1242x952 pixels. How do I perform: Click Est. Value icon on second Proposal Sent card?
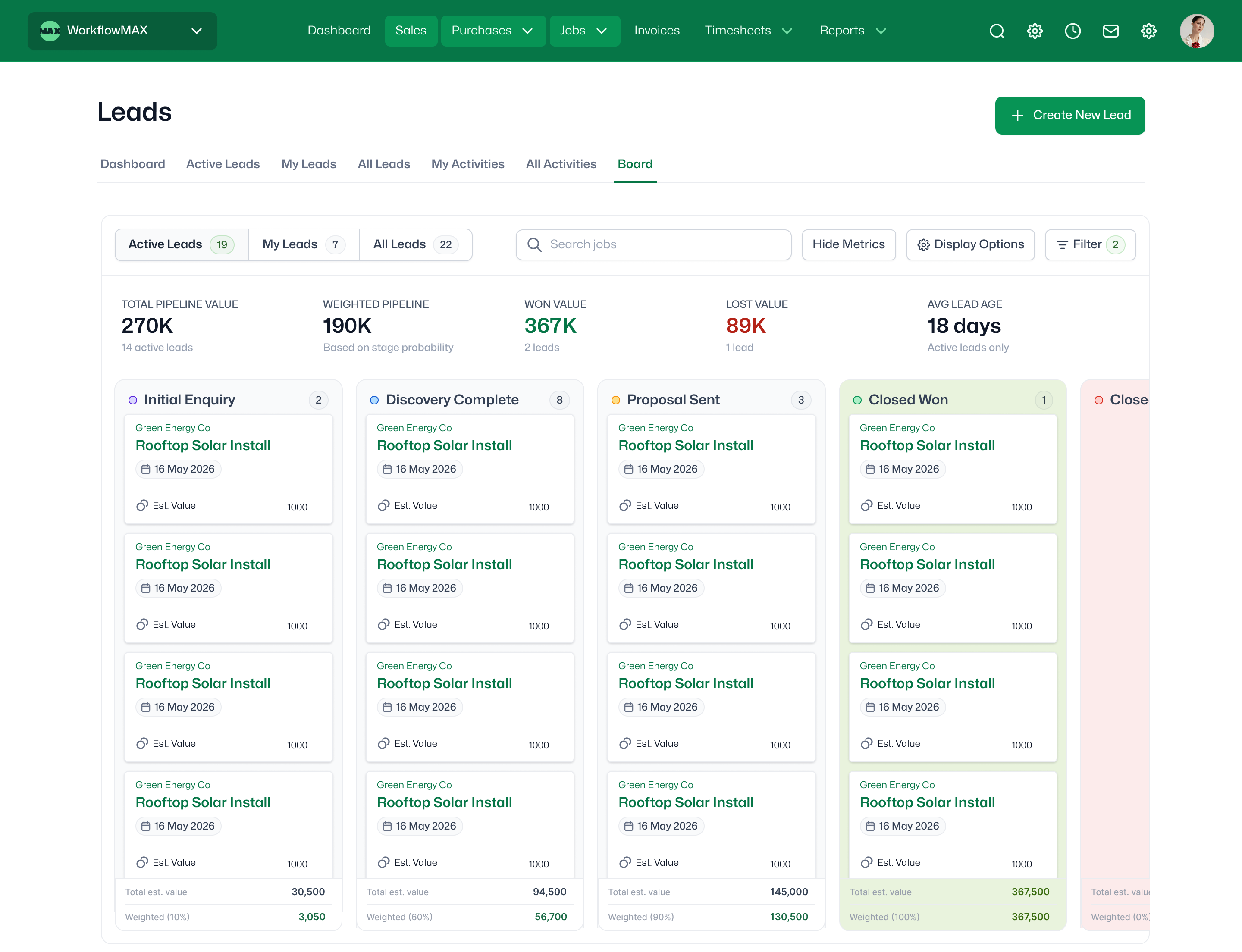point(625,624)
